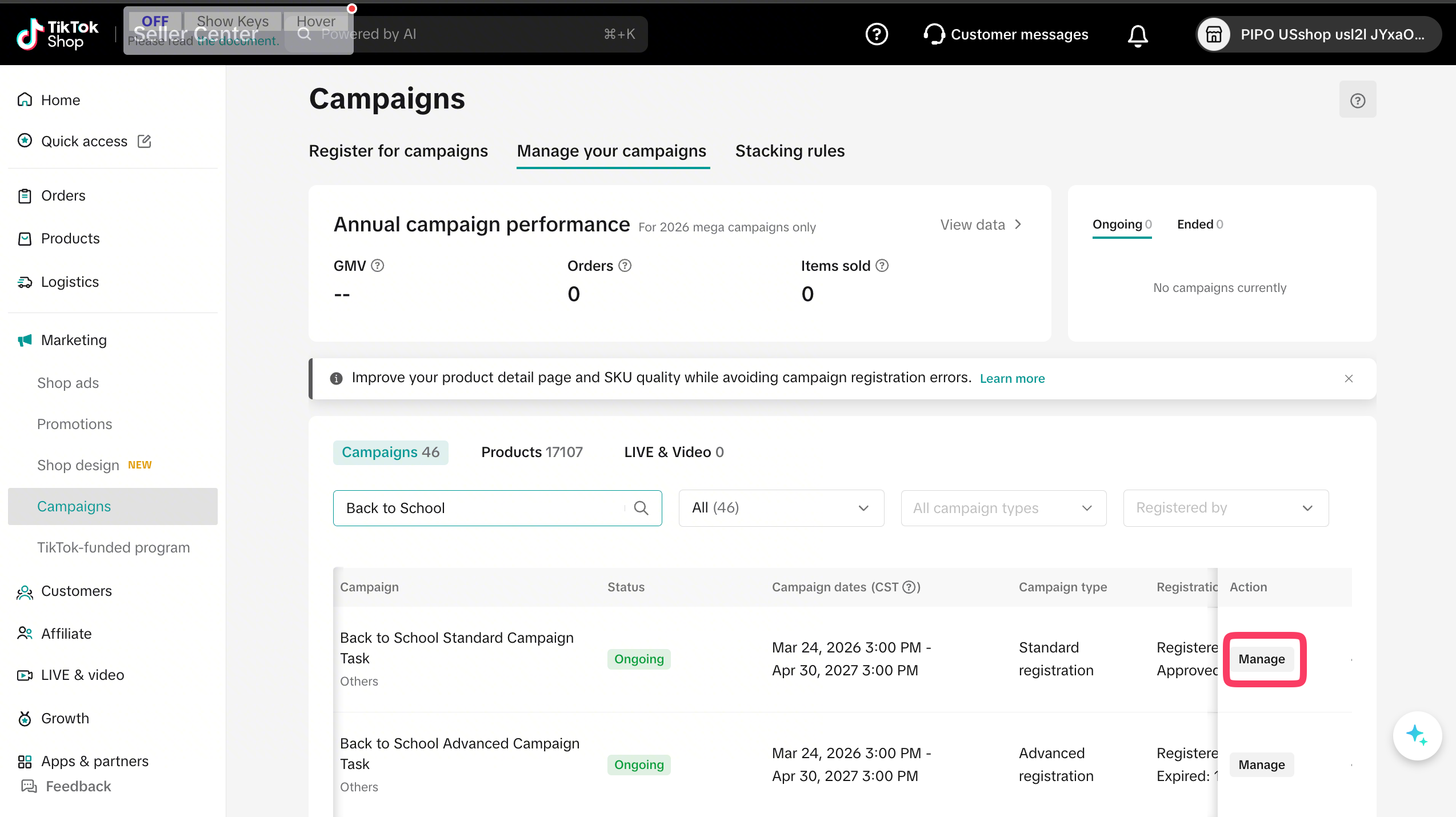Click the search magnifier in campaign field
1456x817 pixels.
click(x=641, y=508)
